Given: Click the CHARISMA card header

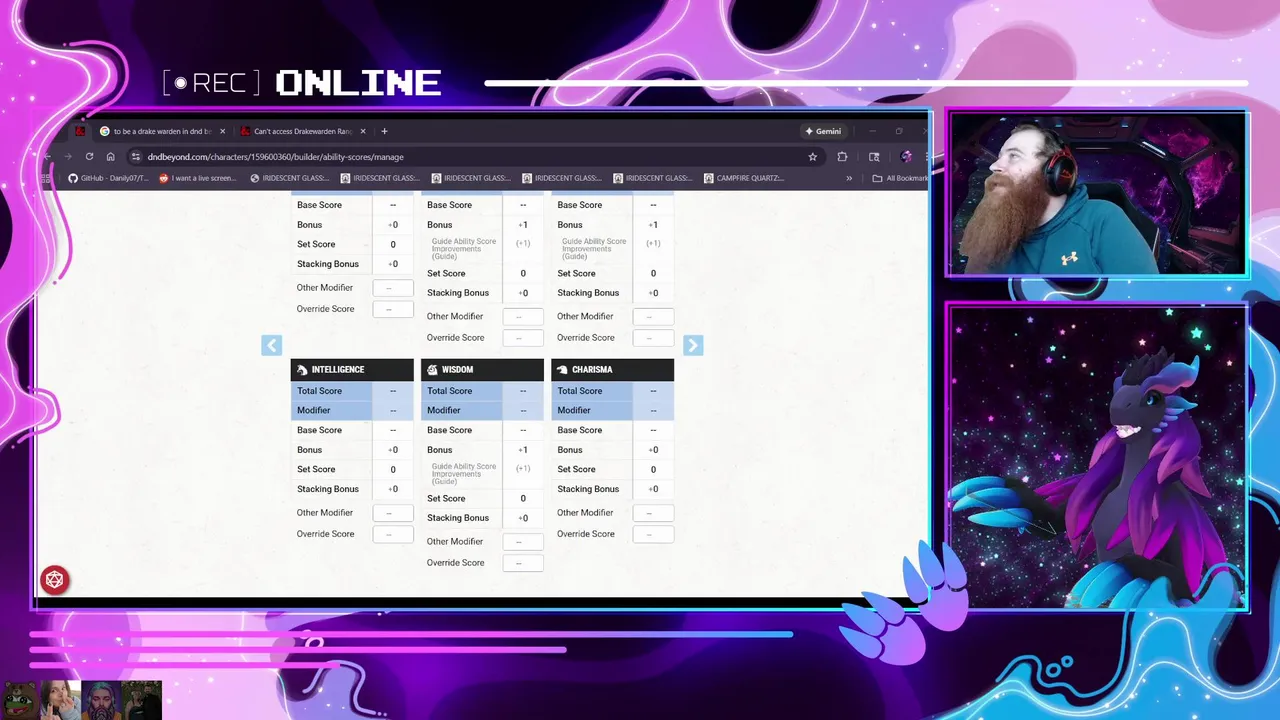Looking at the screenshot, I should coord(612,370).
